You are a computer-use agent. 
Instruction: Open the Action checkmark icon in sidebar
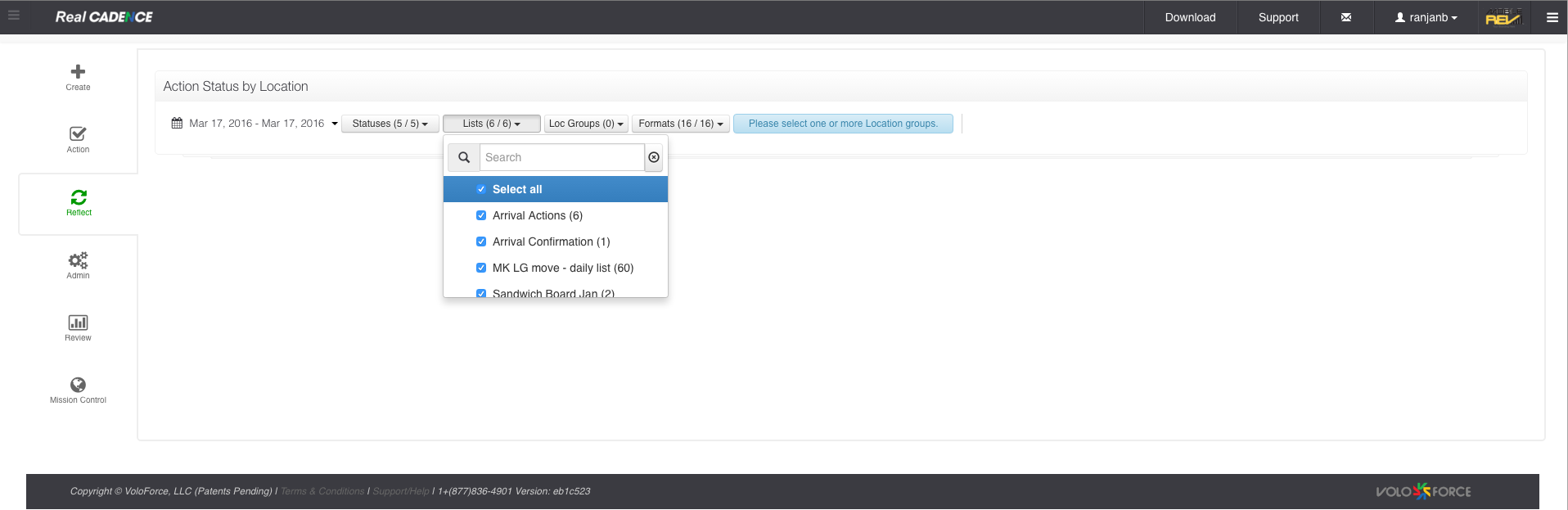click(78, 134)
